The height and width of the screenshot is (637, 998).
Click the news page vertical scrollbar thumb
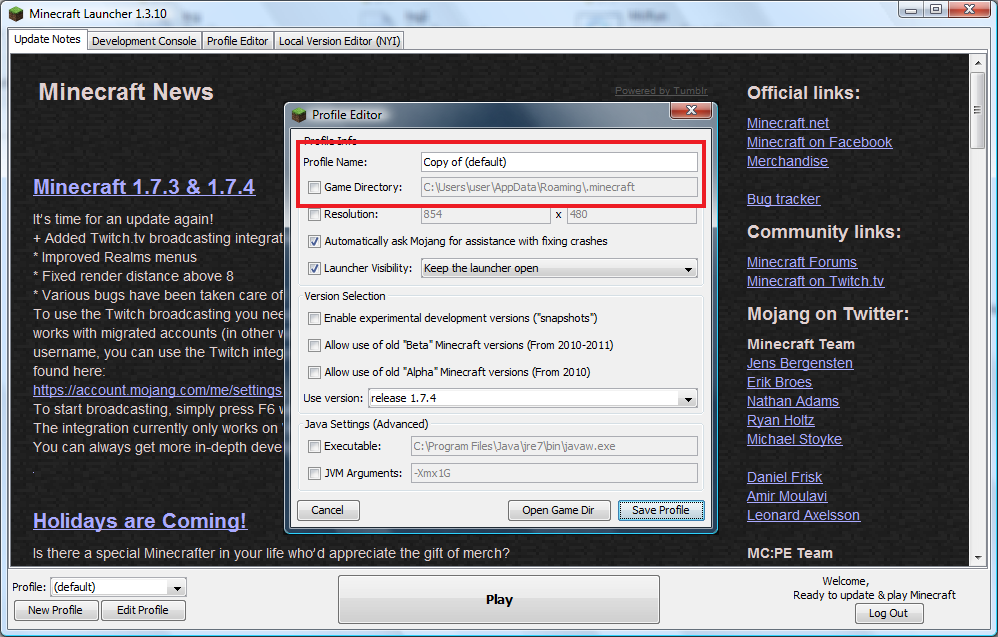tap(978, 110)
